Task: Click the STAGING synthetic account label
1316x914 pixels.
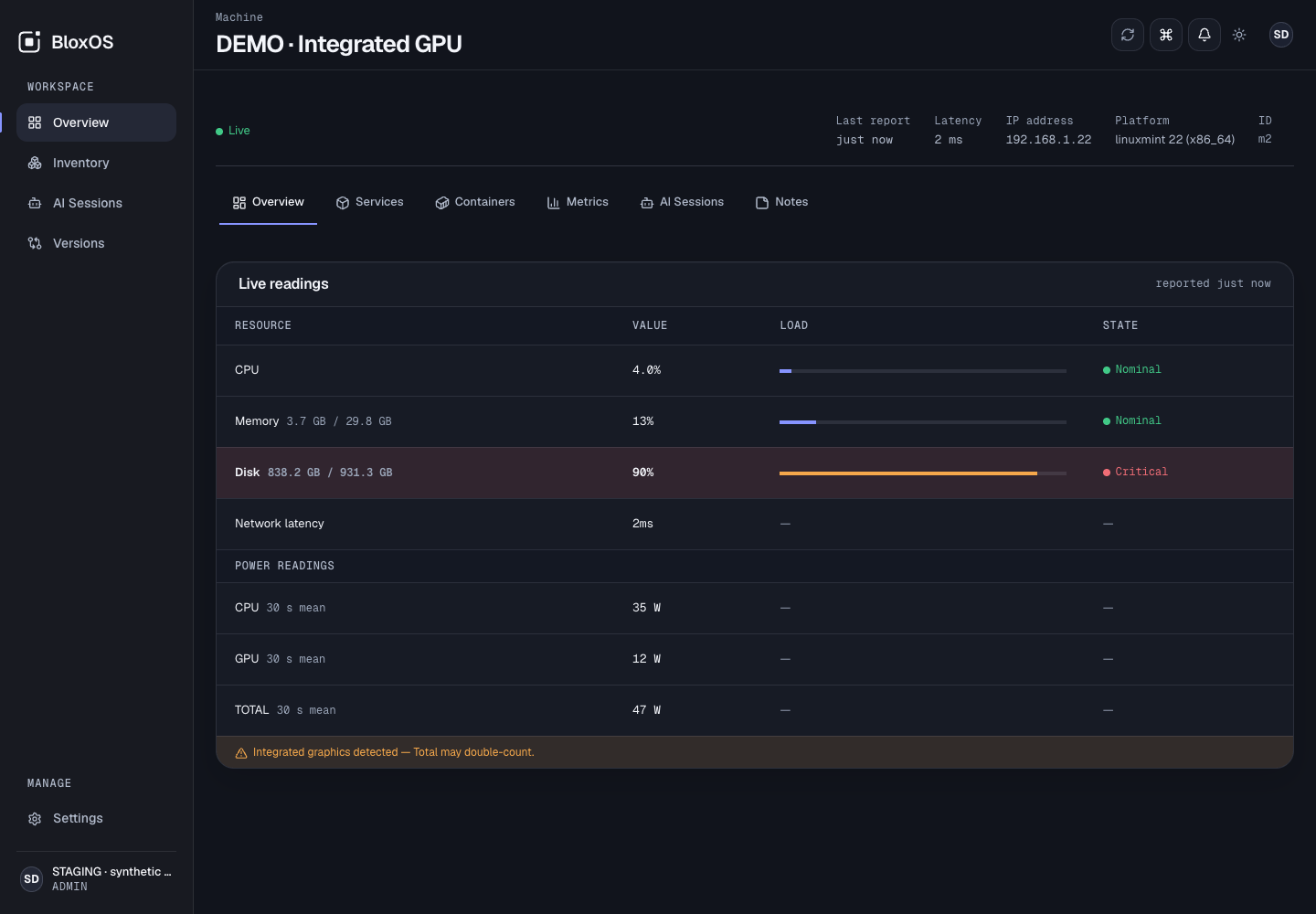Action: pos(111,872)
